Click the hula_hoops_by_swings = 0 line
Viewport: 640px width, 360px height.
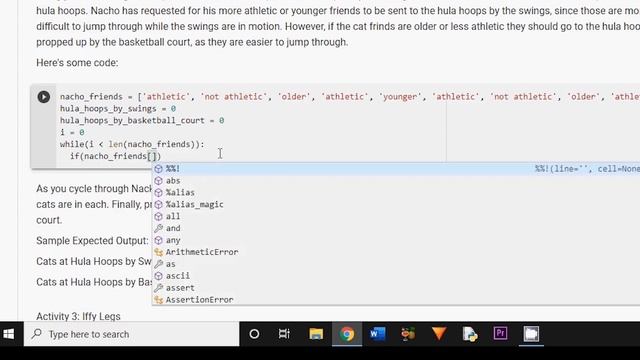[x=118, y=109]
